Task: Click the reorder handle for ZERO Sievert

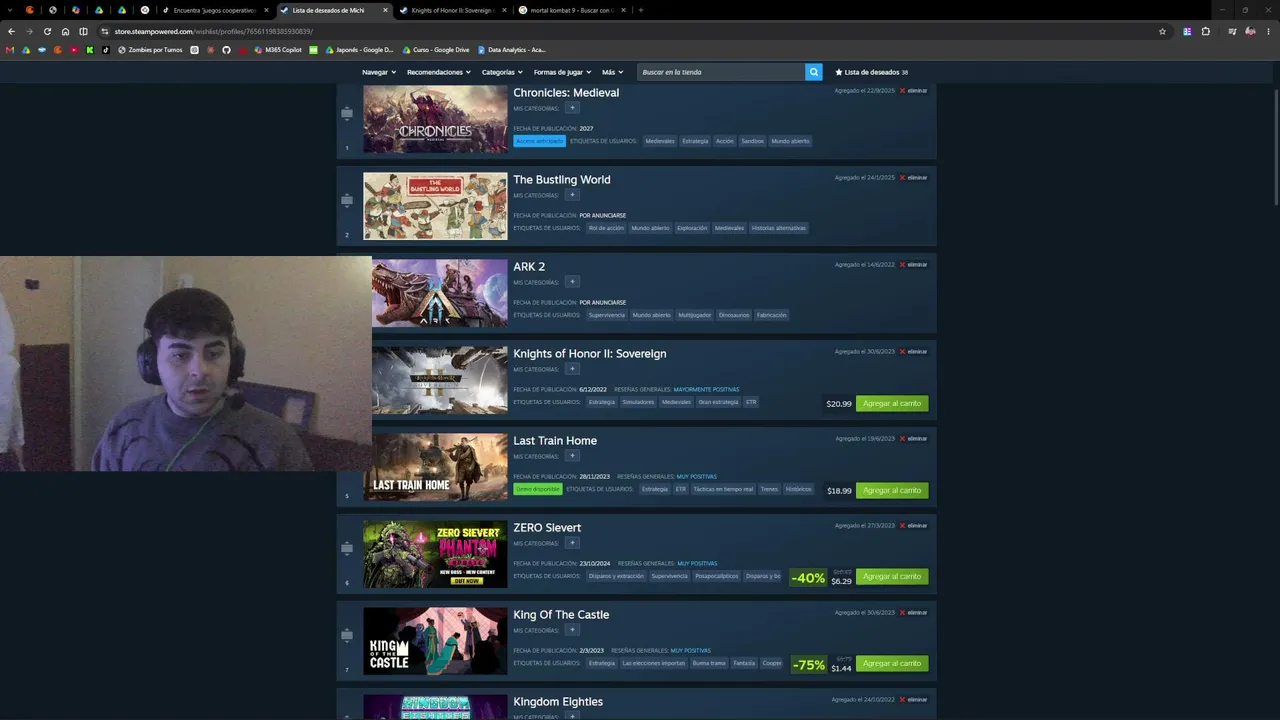Action: click(347, 548)
